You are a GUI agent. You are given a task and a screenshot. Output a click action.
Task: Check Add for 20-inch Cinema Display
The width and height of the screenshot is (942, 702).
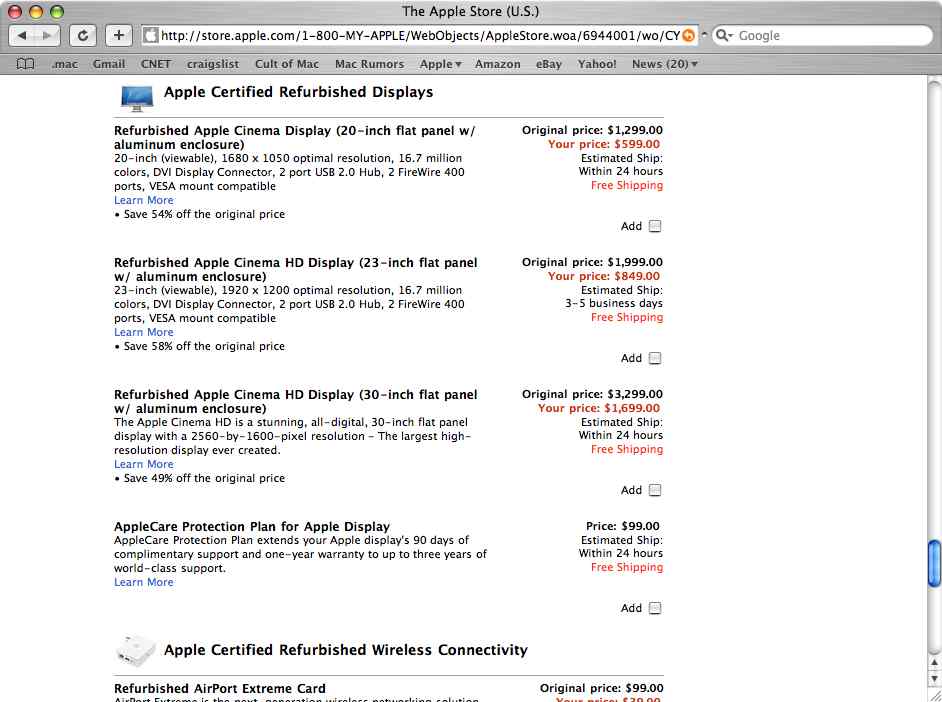tap(655, 226)
